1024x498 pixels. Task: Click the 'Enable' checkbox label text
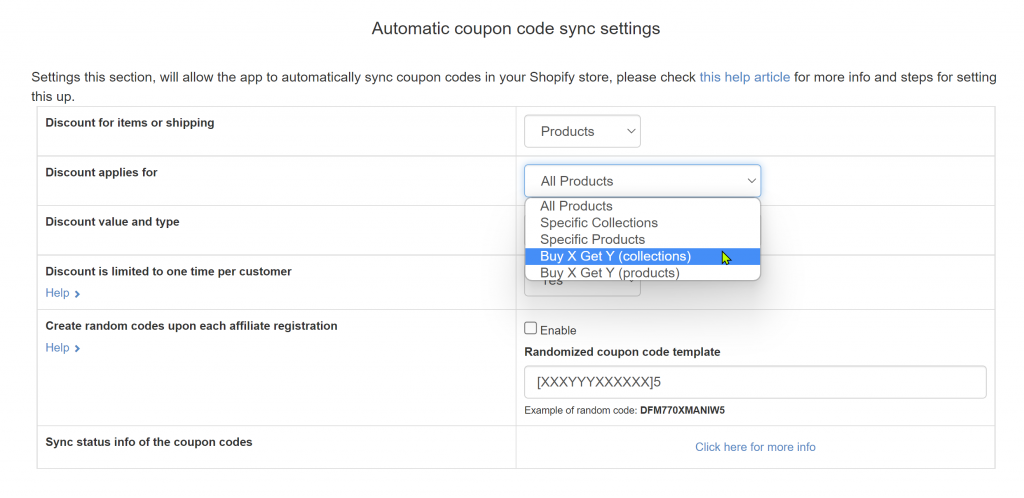[558, 330]
